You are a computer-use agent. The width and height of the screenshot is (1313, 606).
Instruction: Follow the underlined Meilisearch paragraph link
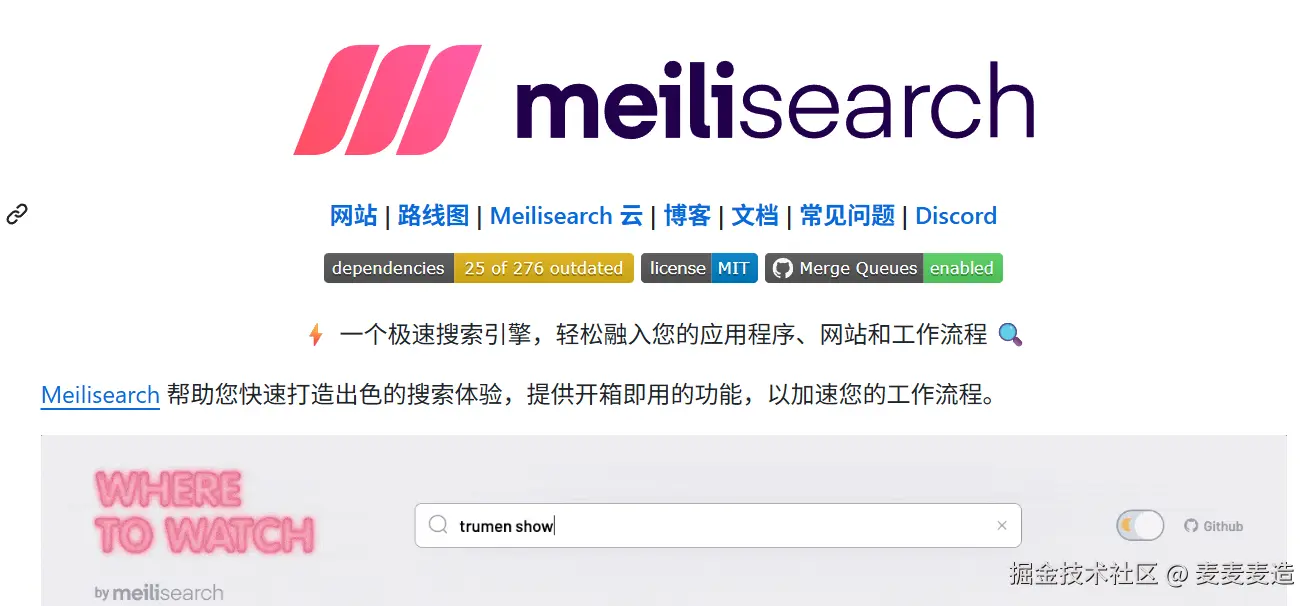pos(100,395)
